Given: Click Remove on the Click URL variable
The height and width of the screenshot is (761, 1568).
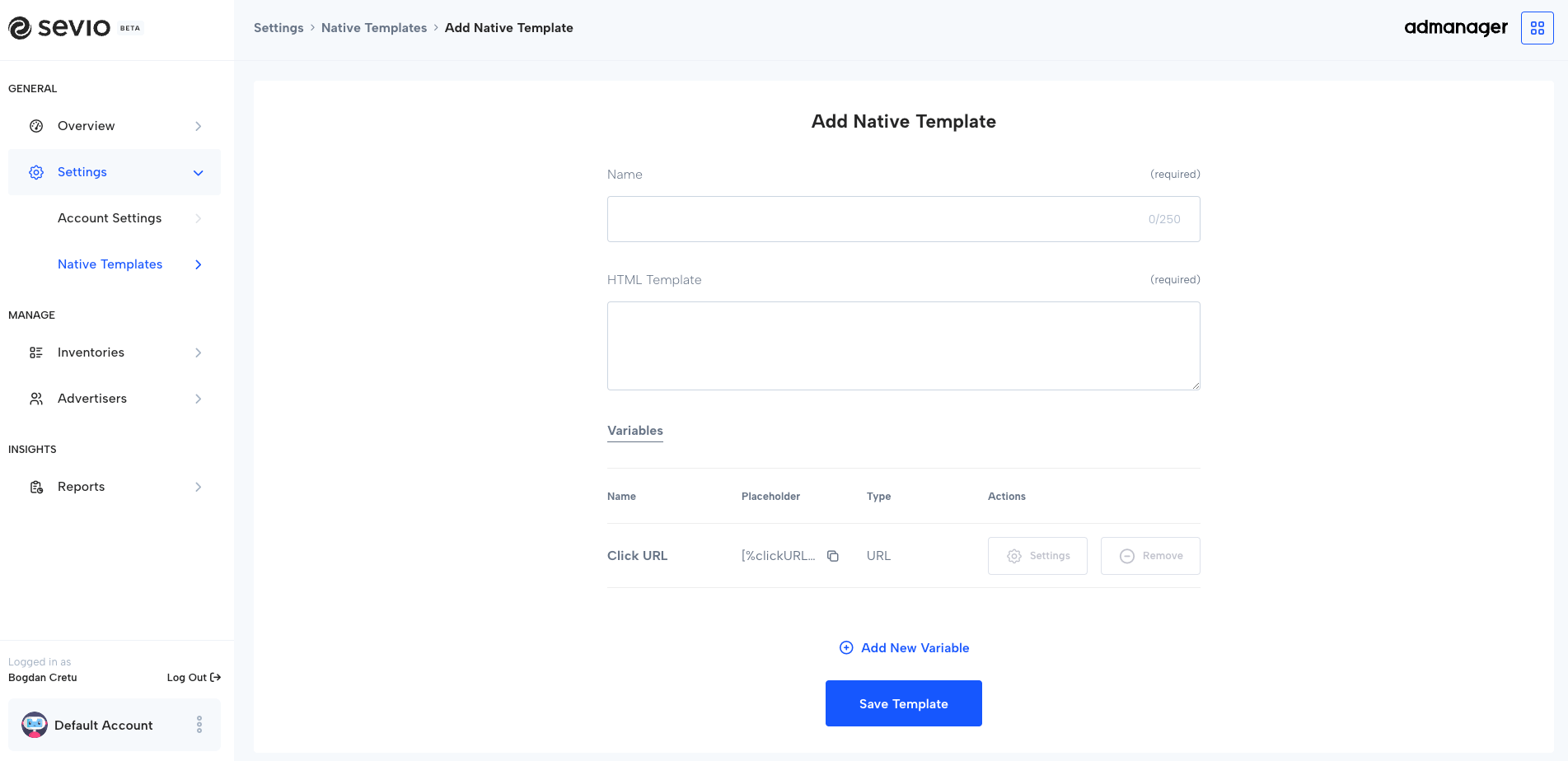Looking at the screenshot, I should coord(1150,556).
